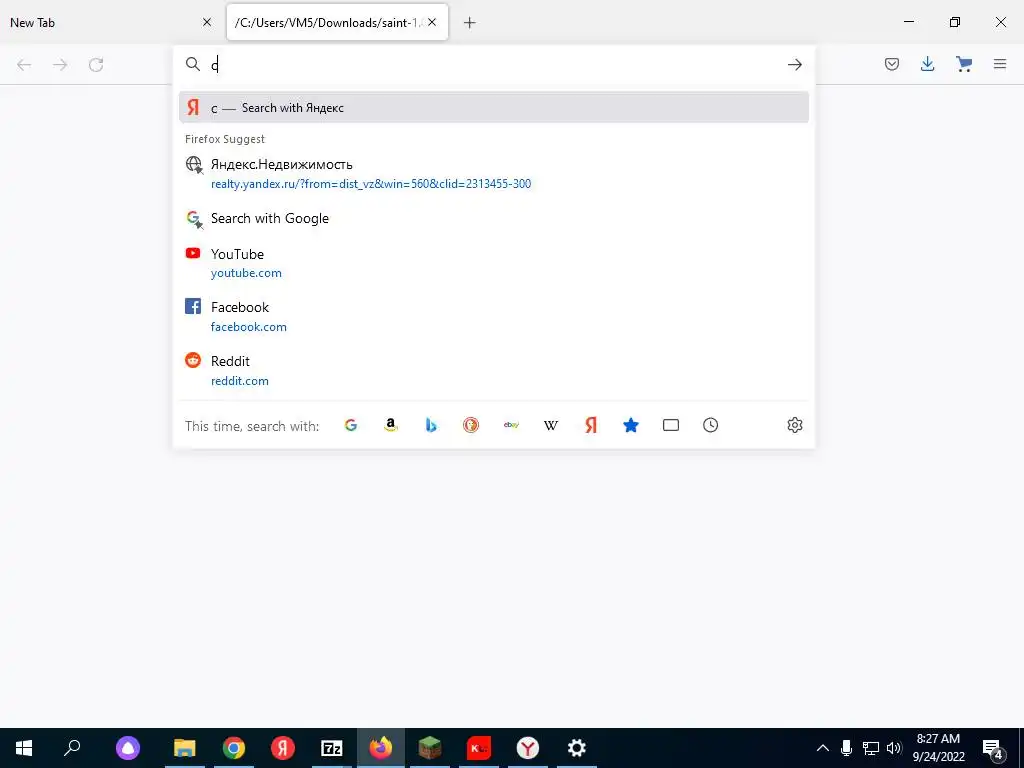Open a new tab with plus button

pyautogui.click(x=470, y=23)
